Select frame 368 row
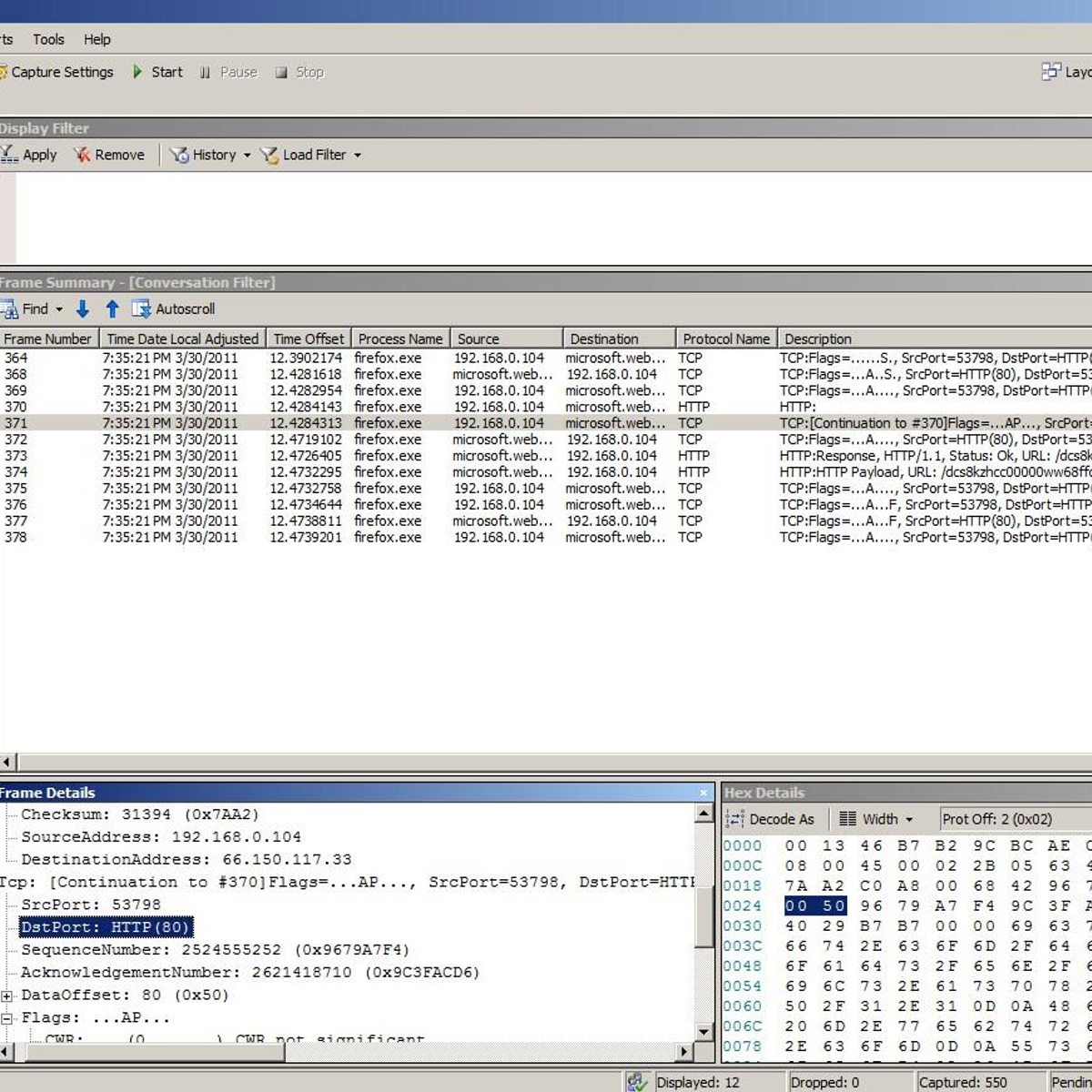This screenshot has width=1092, height=1092. pyautogui.click(x=546, y=374)
